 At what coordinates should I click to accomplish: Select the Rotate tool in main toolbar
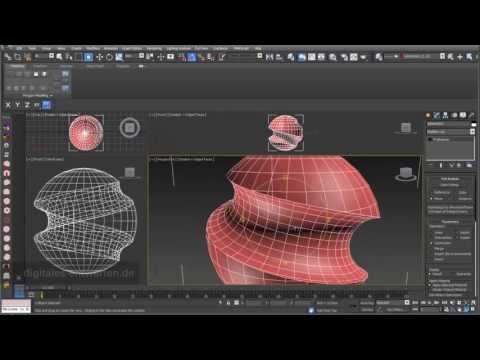pyautogui.click(x=109, y=57)
